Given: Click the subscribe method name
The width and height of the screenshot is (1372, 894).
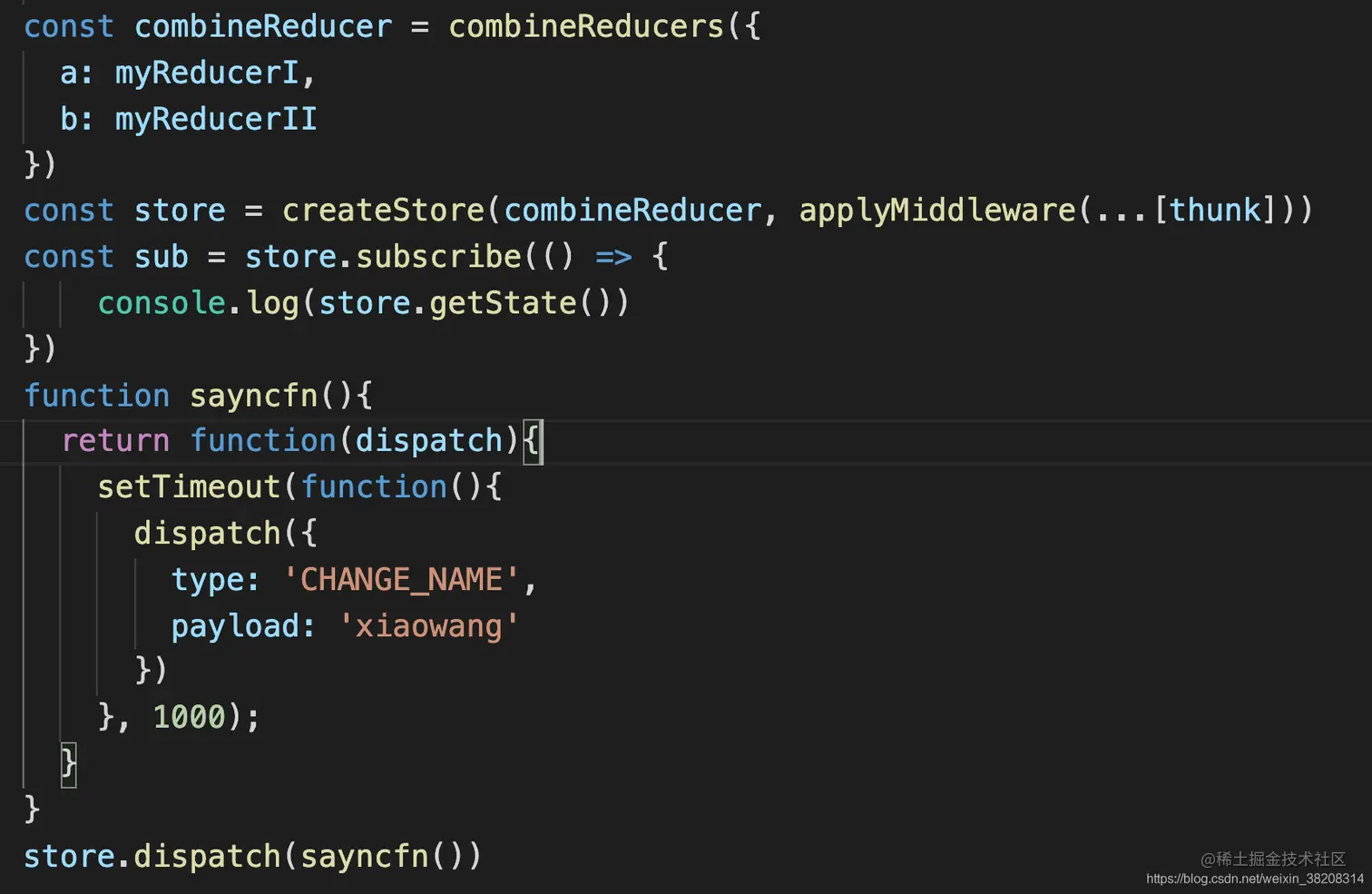Looking at the screenshot, I should coord(439,257).
